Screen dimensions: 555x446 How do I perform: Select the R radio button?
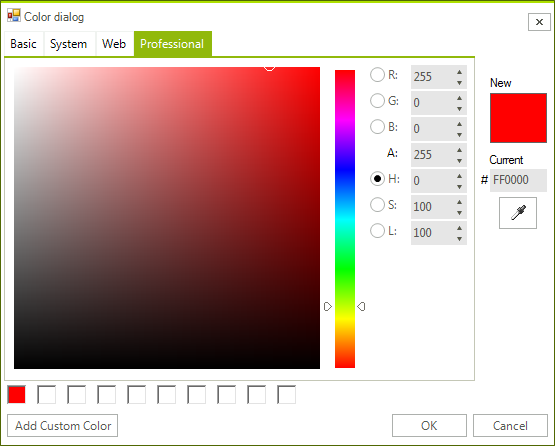pos(377,75)
